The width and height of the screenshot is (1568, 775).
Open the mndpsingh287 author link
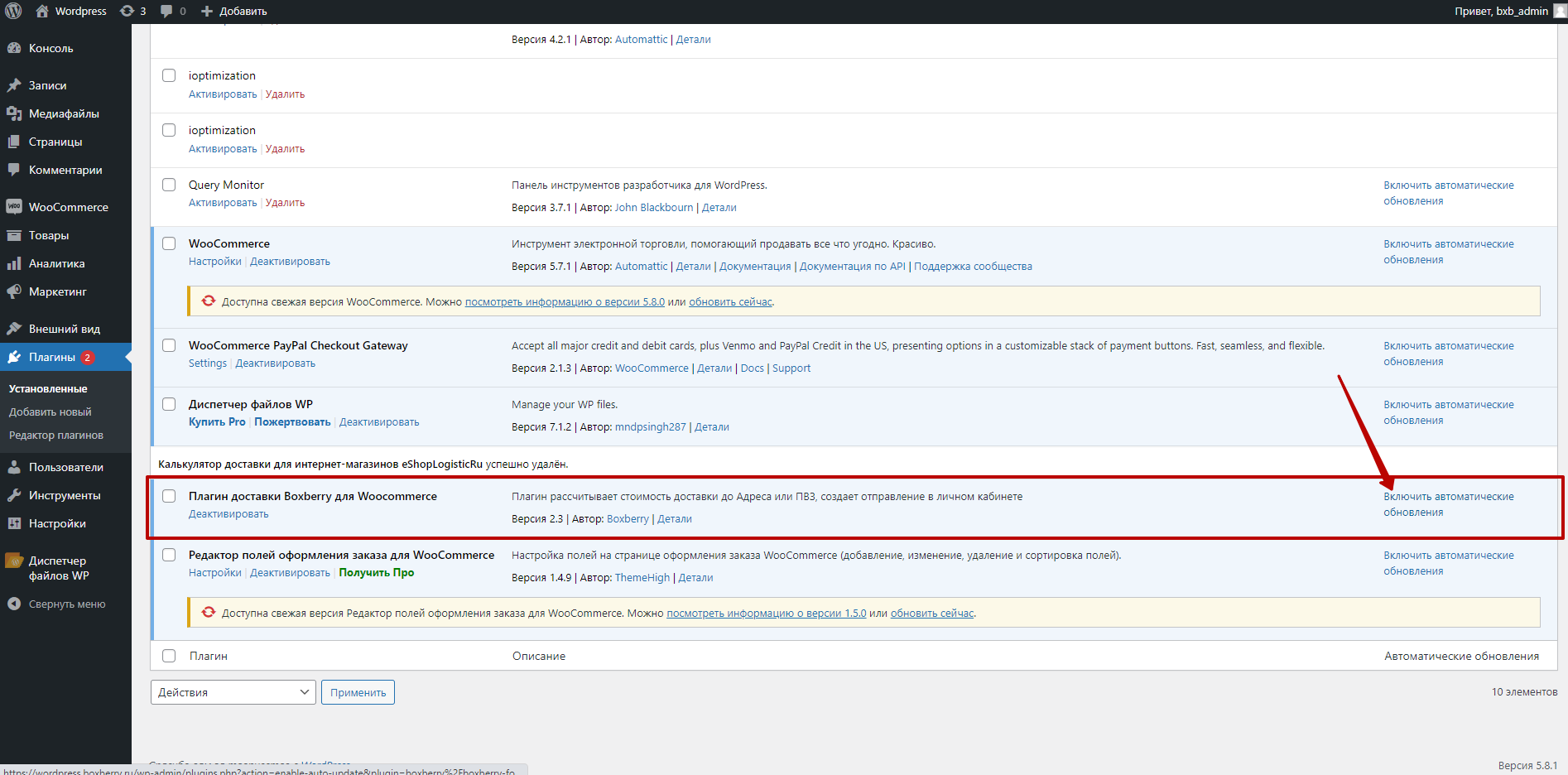coord(651,427)
